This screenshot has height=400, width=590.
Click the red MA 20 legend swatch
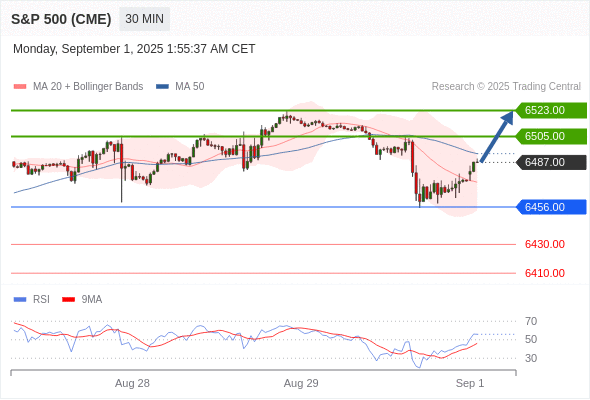coord(20,87)
